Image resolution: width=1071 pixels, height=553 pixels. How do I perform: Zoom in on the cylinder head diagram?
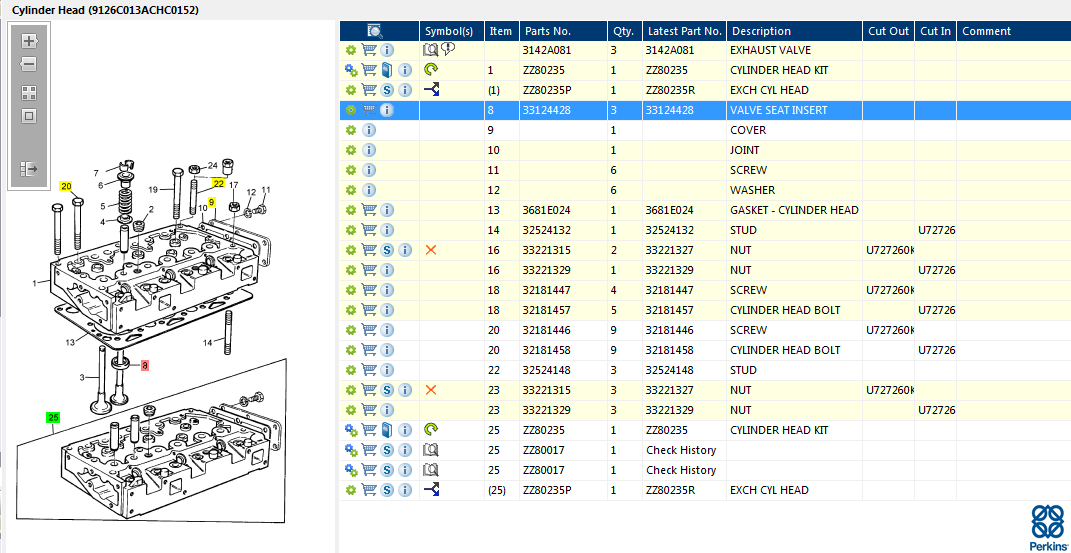[x=29, y=41]
